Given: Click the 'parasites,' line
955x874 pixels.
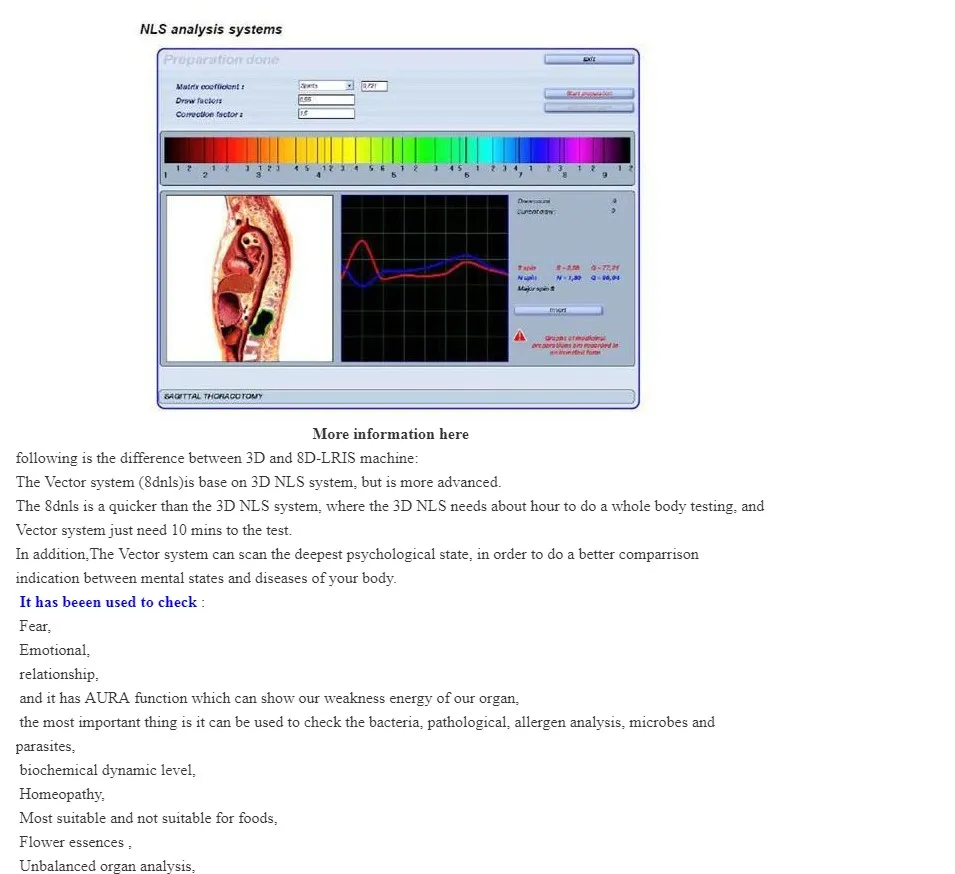Looking at the screenshot, I should point(45,746).
